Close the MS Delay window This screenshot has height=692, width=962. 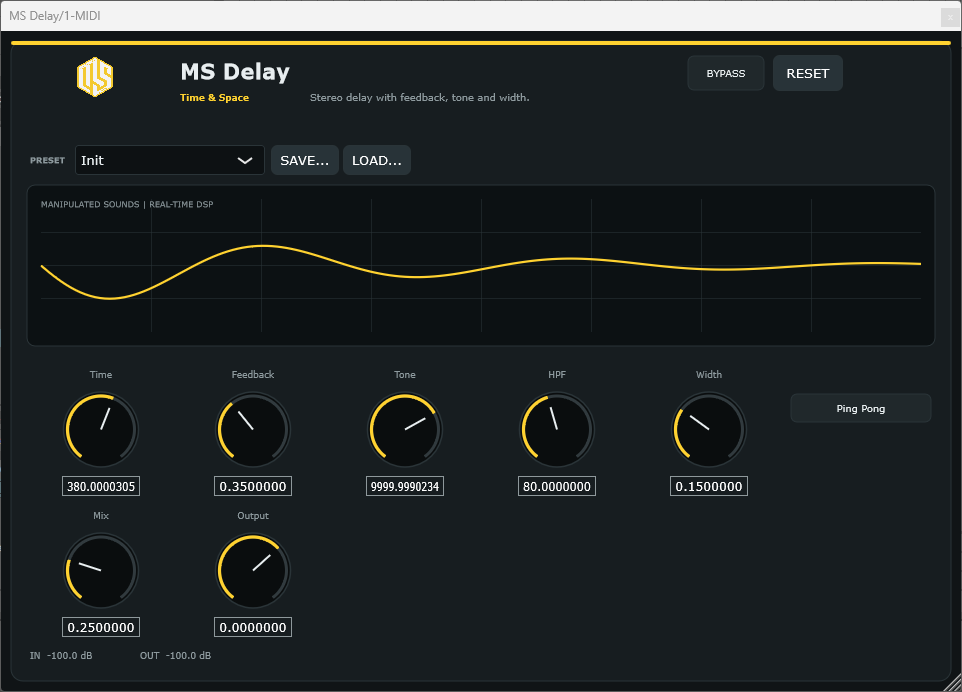950,17
